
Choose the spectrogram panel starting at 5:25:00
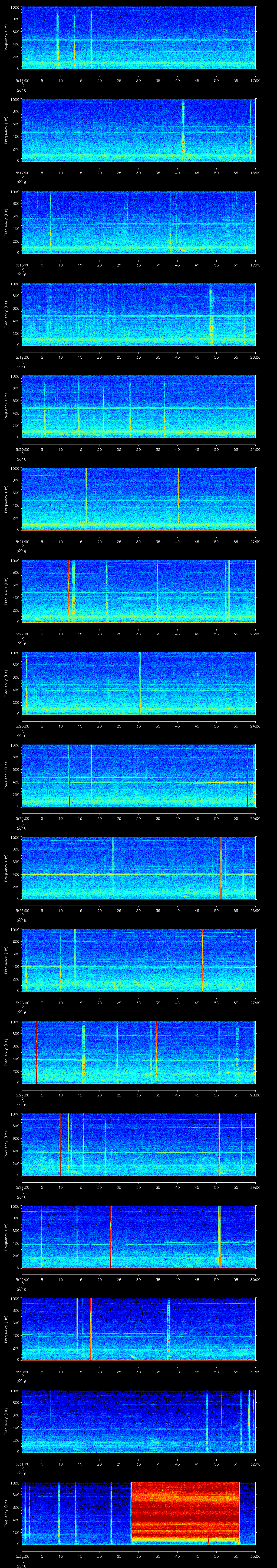click(x=138, y=868)
